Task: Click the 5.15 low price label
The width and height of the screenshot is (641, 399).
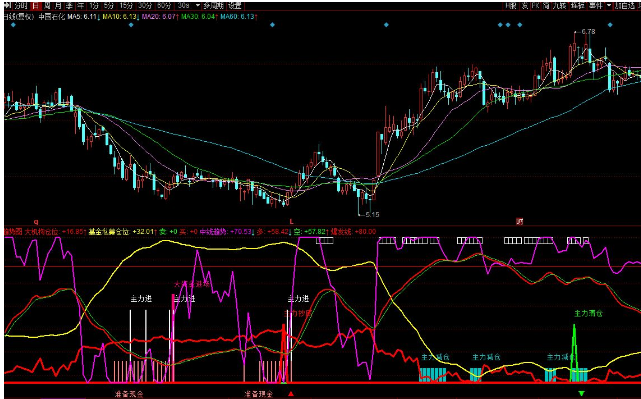Action: tap(372, 214)
